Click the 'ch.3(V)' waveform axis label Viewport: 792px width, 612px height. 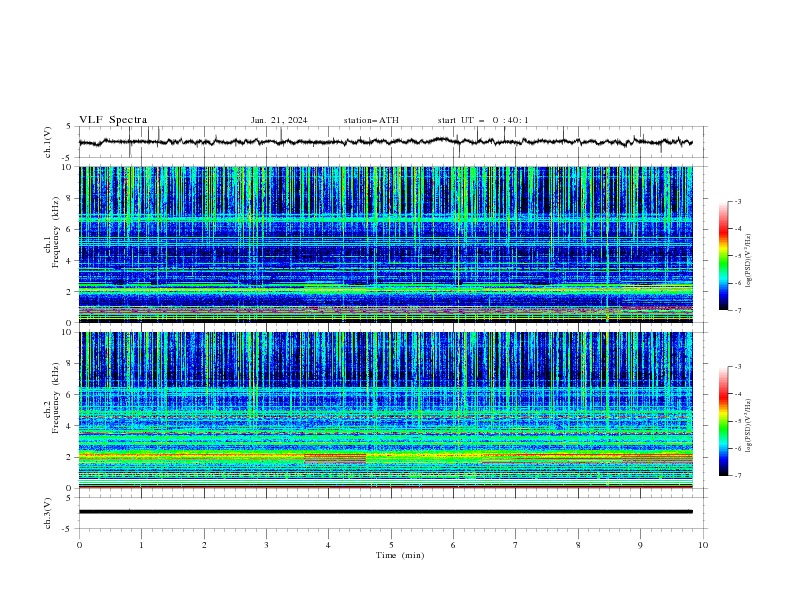(x=48, y=513)
